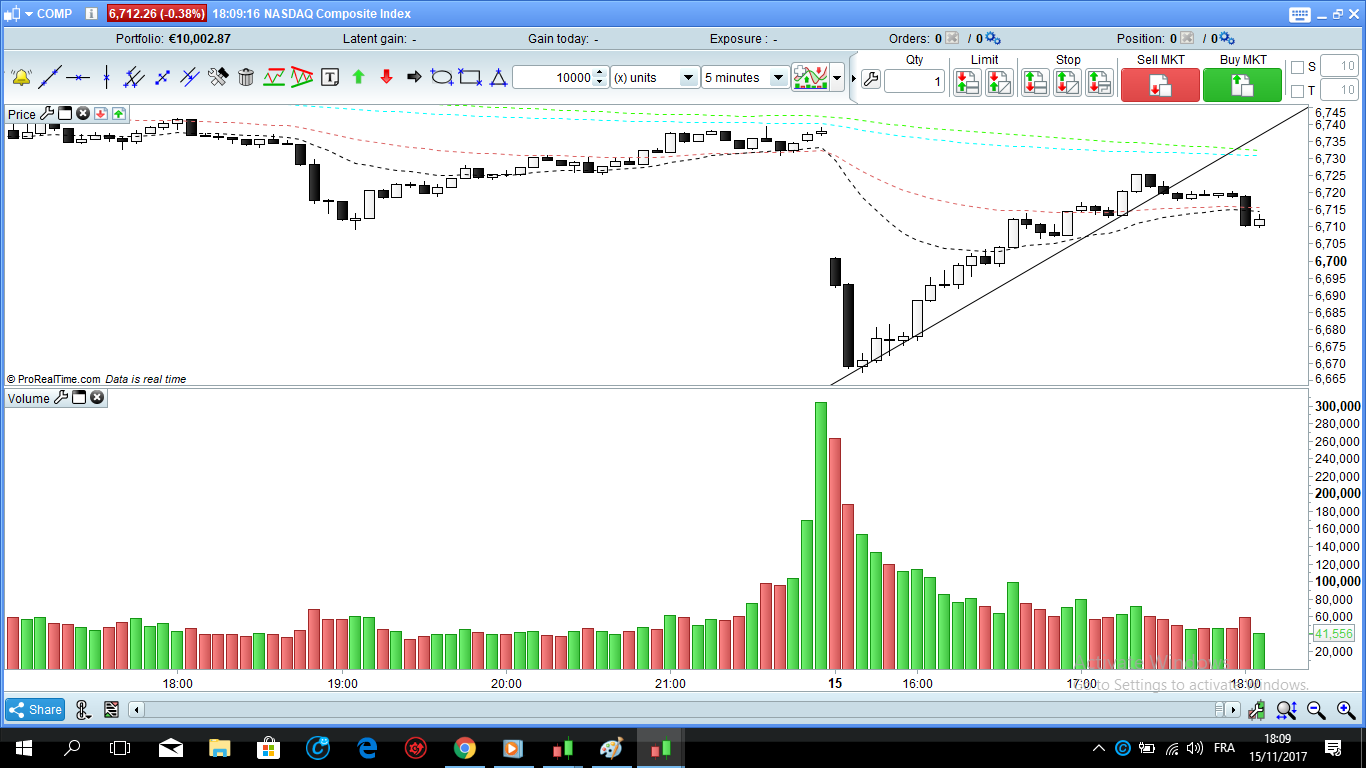Screen dimensions: 1366x768
Task: Open the Windows Start menu
Action: (23, 747)
